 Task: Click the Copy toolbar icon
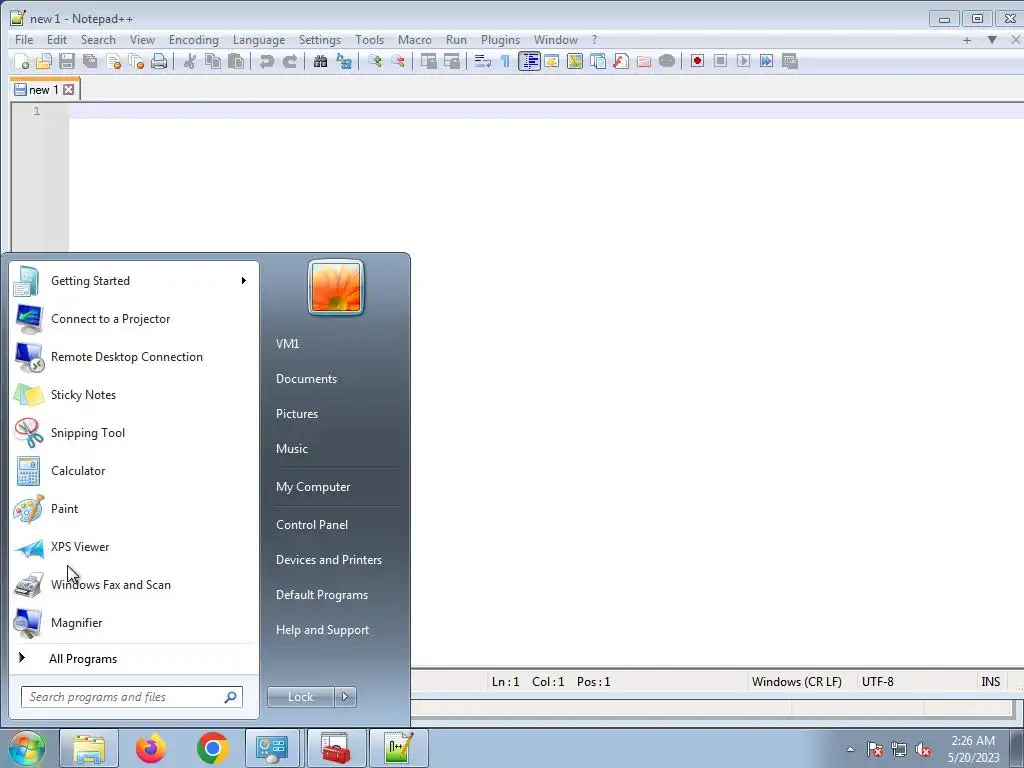coord(213,61)
